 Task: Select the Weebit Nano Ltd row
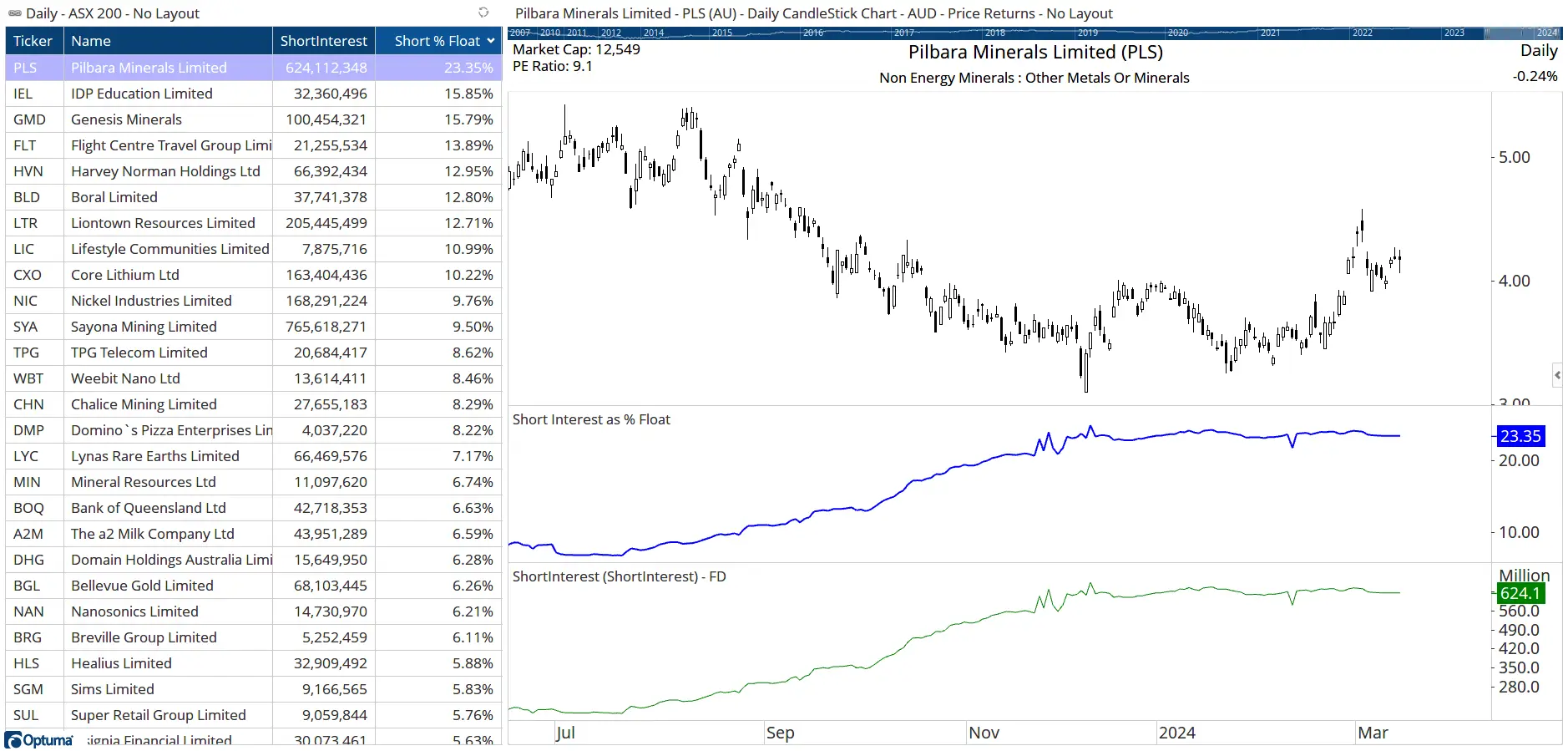253,378
